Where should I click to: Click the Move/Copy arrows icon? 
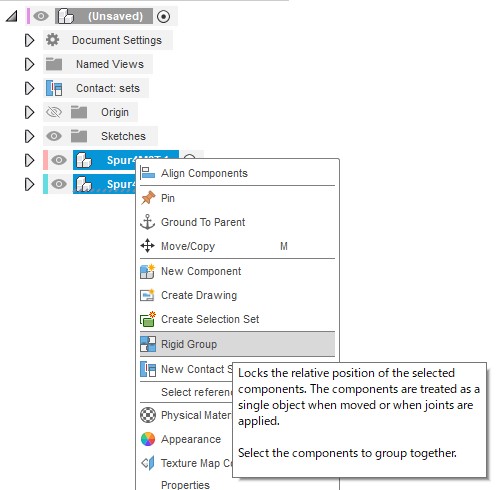click(x=147, y=246)
